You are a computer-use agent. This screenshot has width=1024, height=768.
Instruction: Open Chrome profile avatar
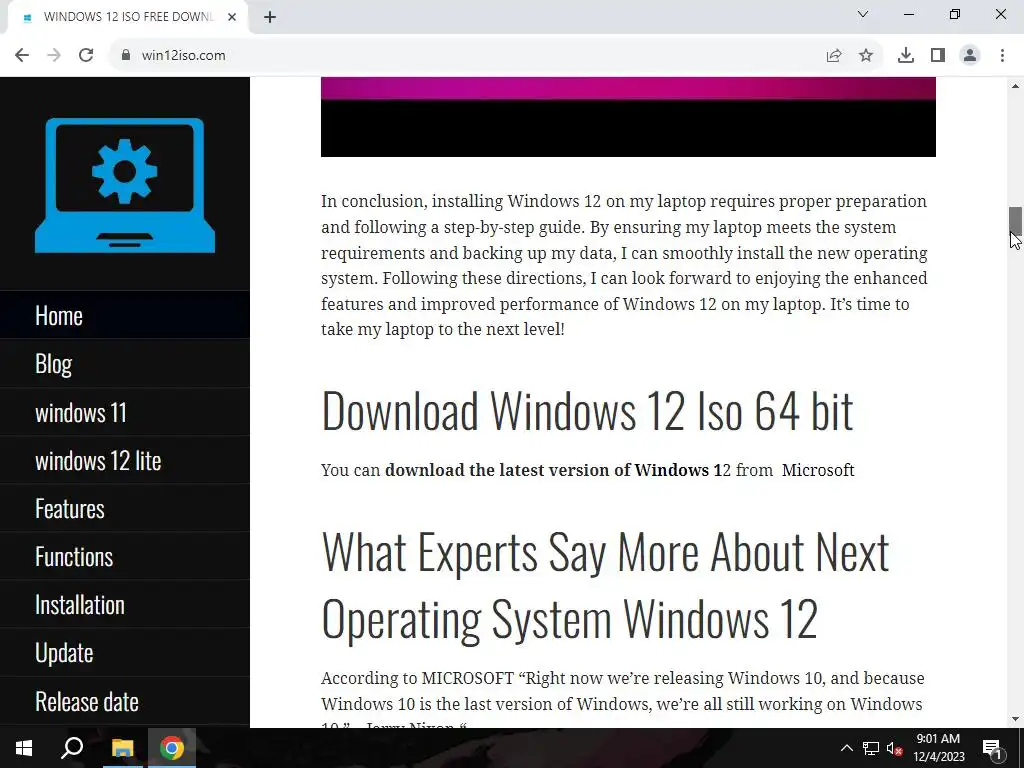970,56
